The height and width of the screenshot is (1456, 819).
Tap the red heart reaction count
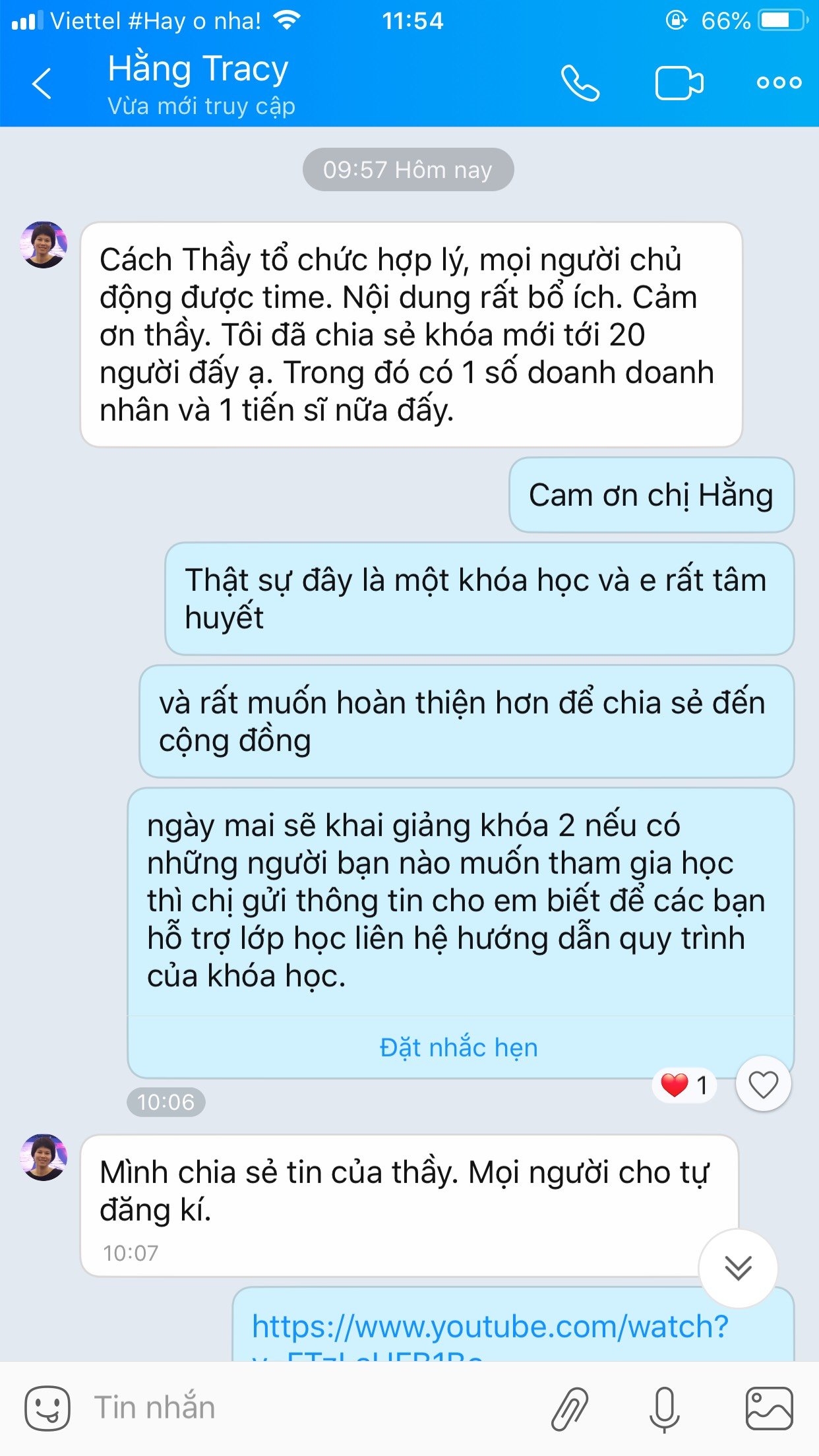click(684, 1085)
